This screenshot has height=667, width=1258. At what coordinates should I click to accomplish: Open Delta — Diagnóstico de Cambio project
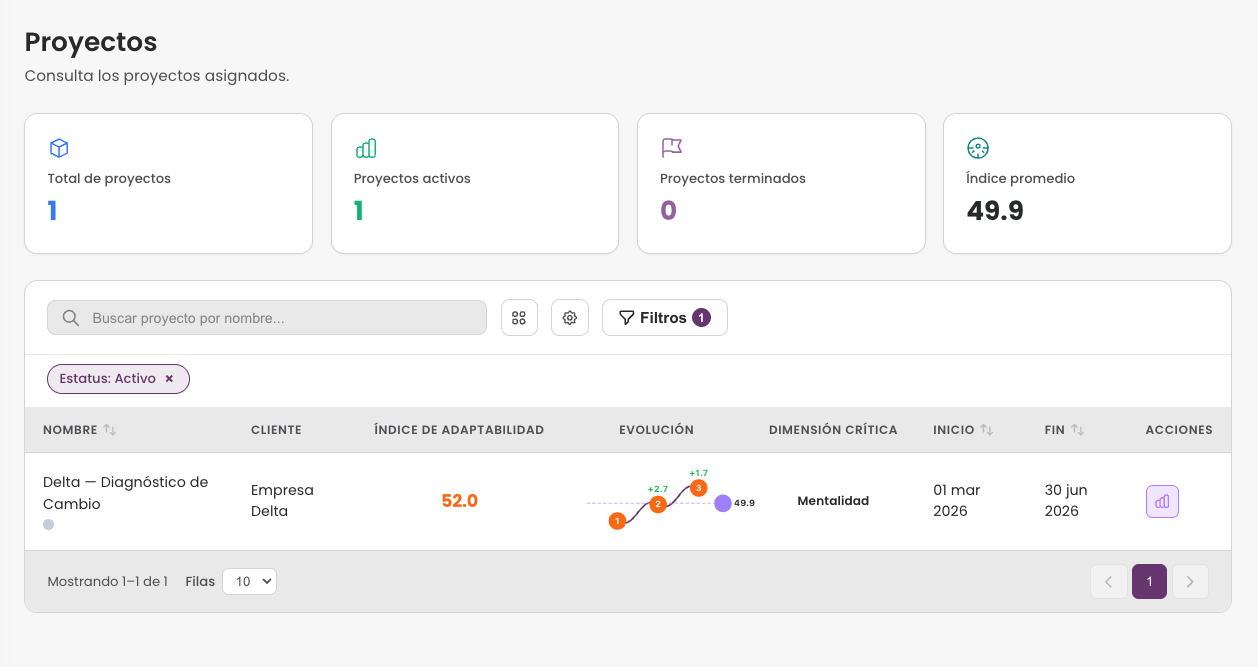pos(126,493)
